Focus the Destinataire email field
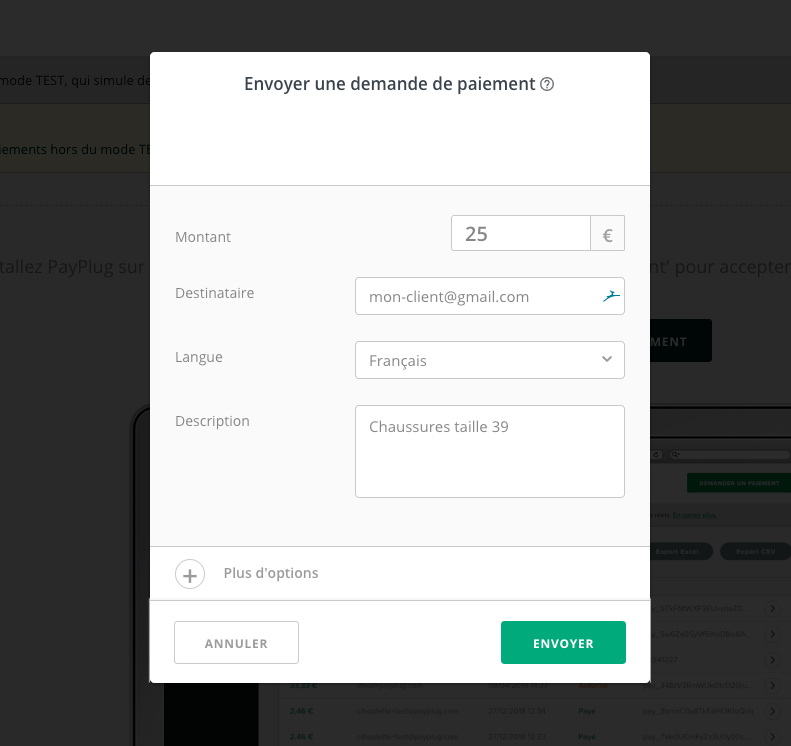This screenshot has width=791, height=746. 478,296
